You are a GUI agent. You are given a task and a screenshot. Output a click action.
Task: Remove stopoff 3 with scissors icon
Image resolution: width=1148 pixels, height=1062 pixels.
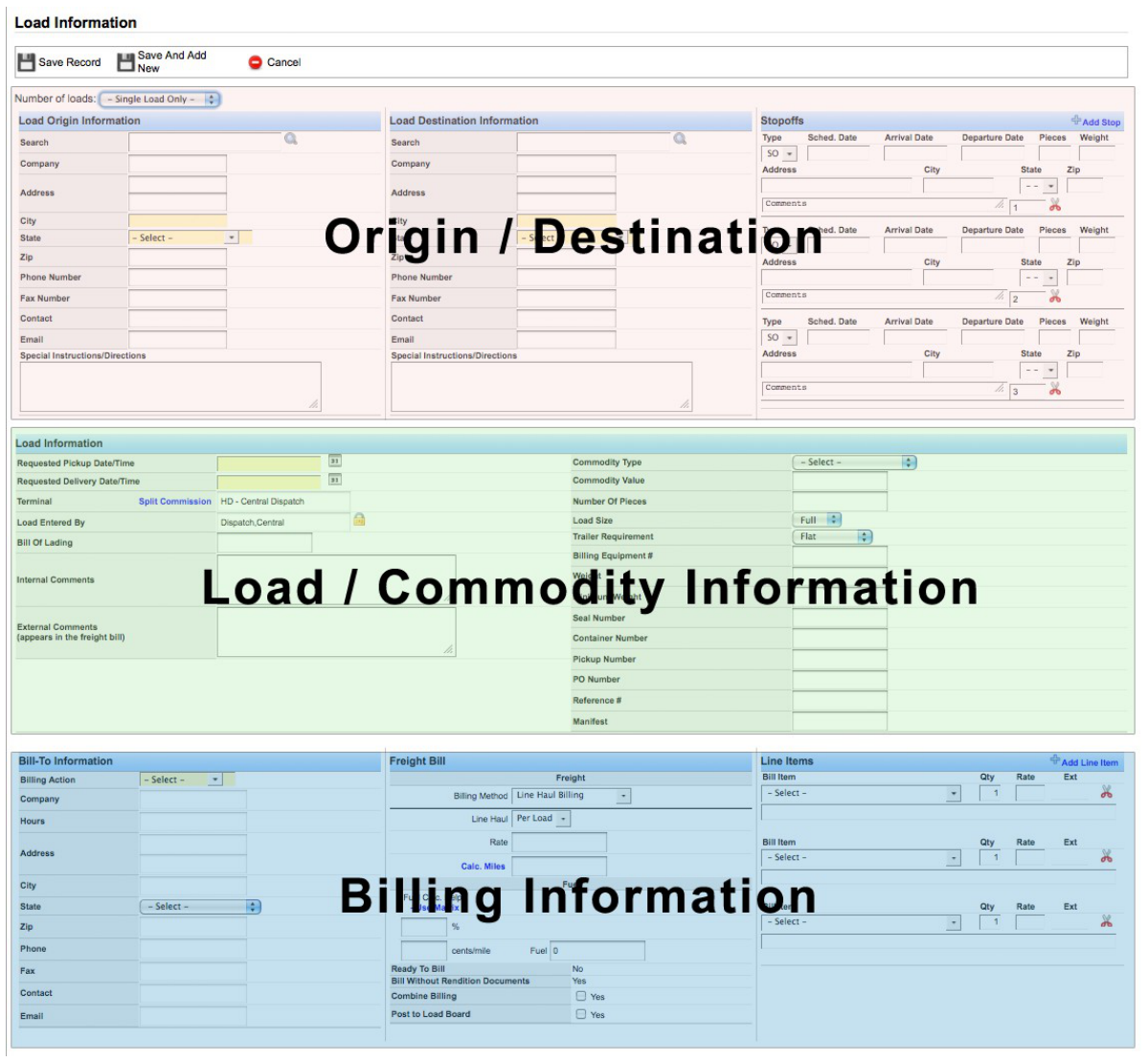click(x=1054, y=389)
